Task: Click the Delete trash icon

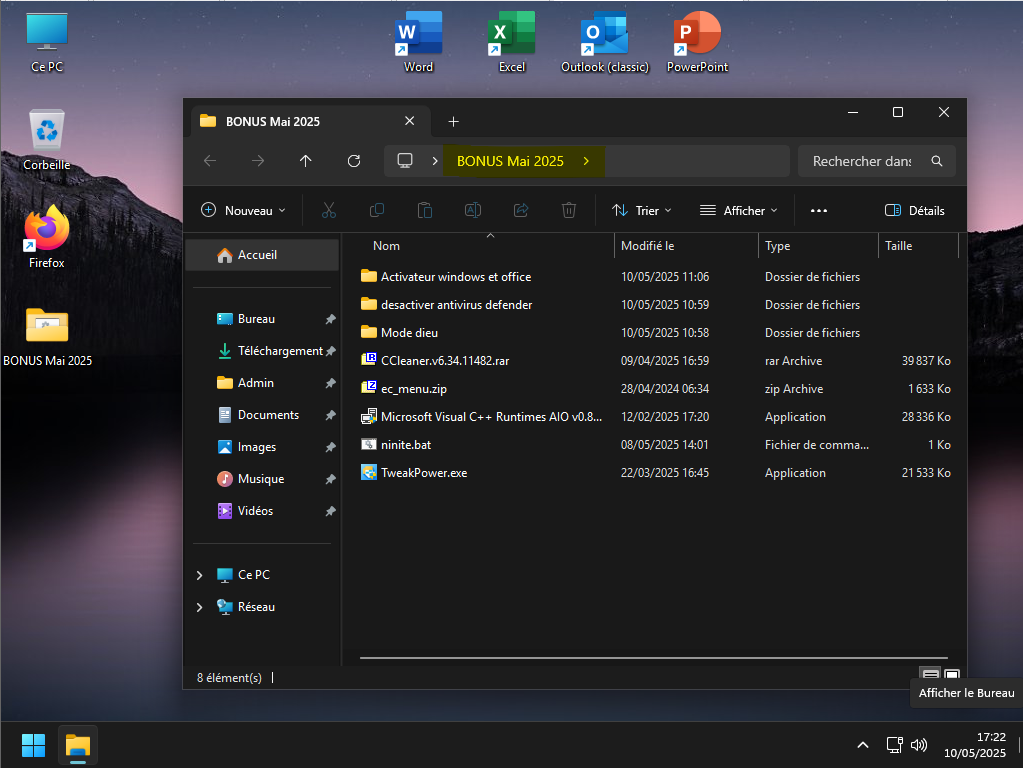Action: point(569,210)
